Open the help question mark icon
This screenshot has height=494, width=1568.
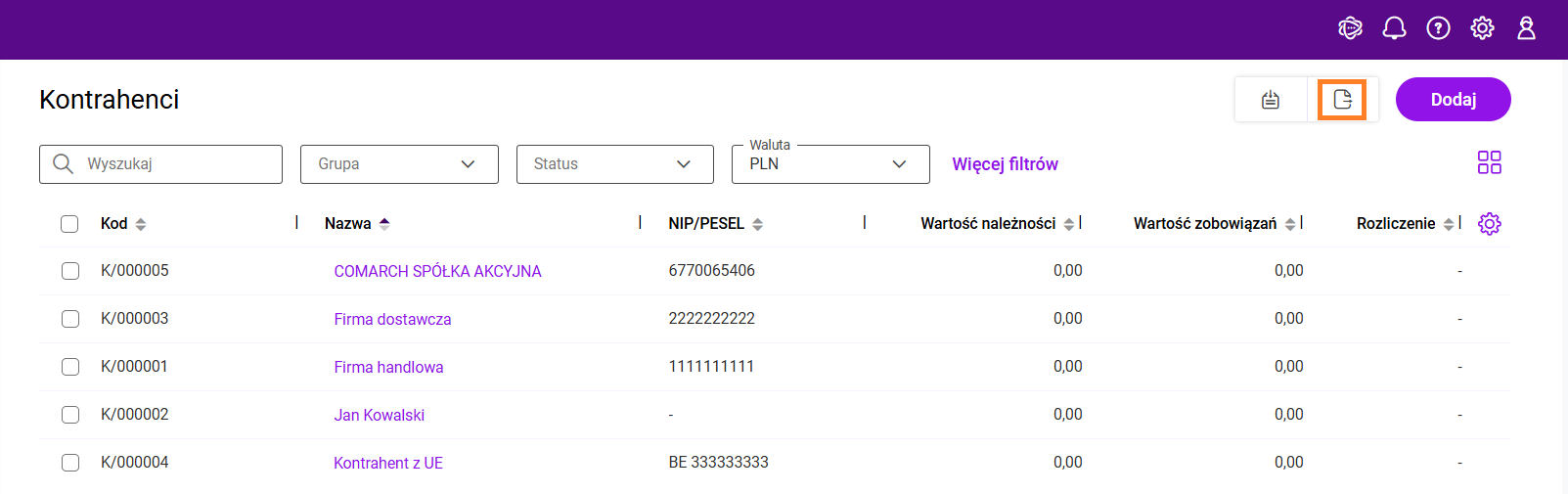(x=1438, y=28)
